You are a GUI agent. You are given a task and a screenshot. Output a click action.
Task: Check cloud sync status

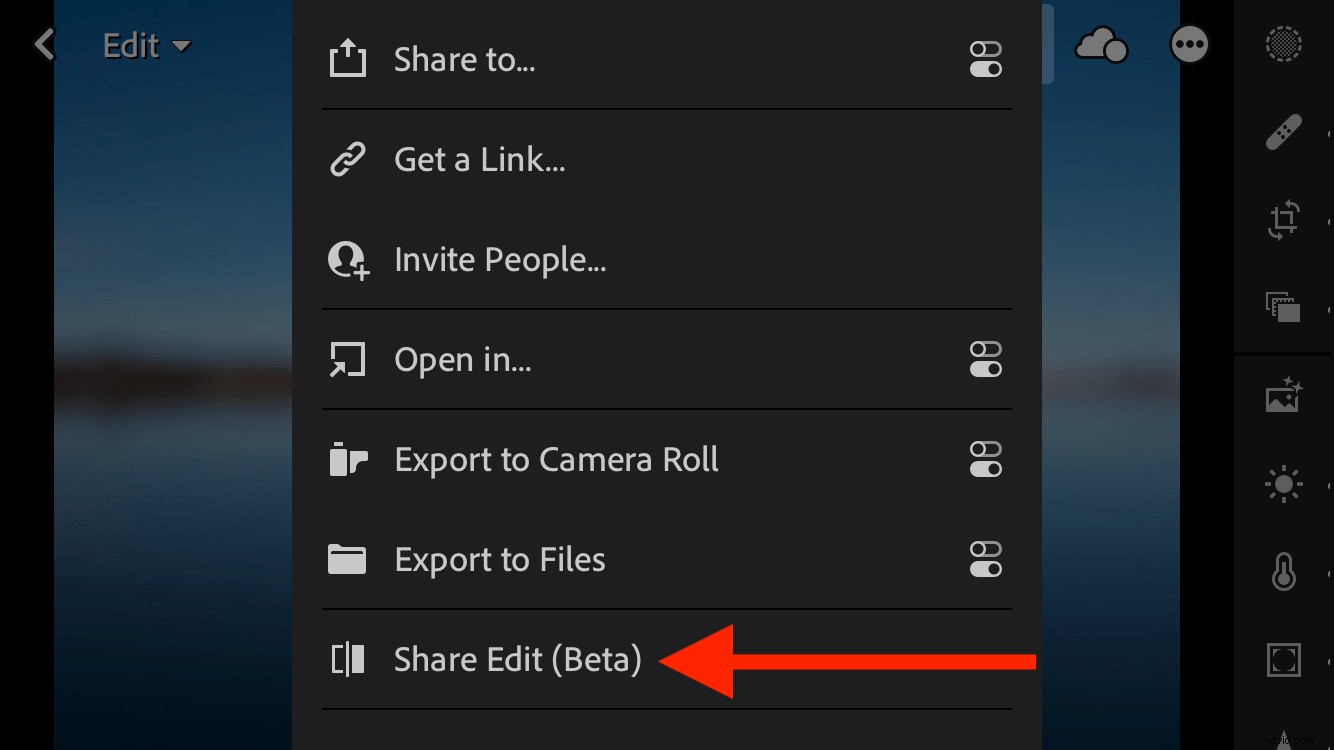1101,44
